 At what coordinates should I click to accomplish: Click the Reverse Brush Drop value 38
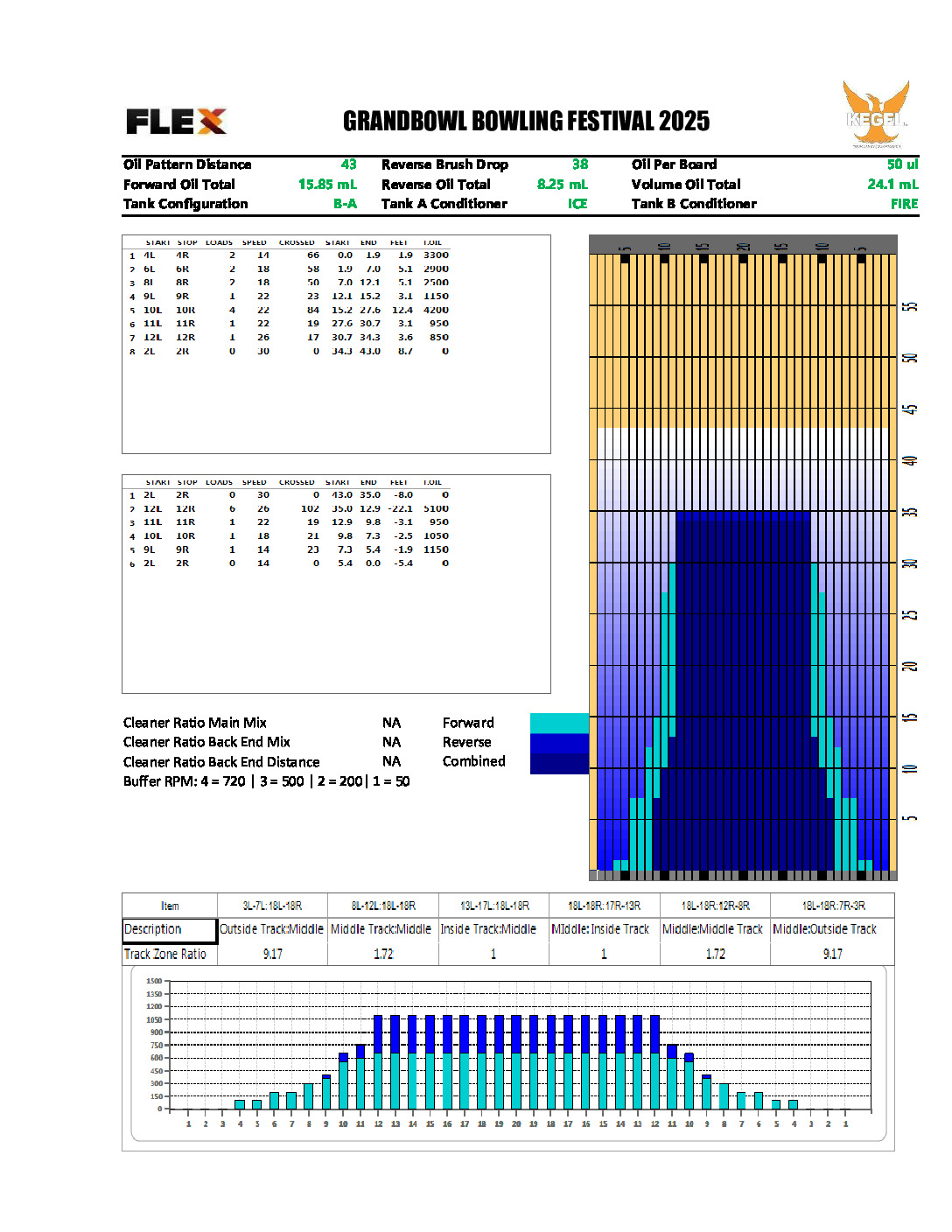(x=579, y=164)
